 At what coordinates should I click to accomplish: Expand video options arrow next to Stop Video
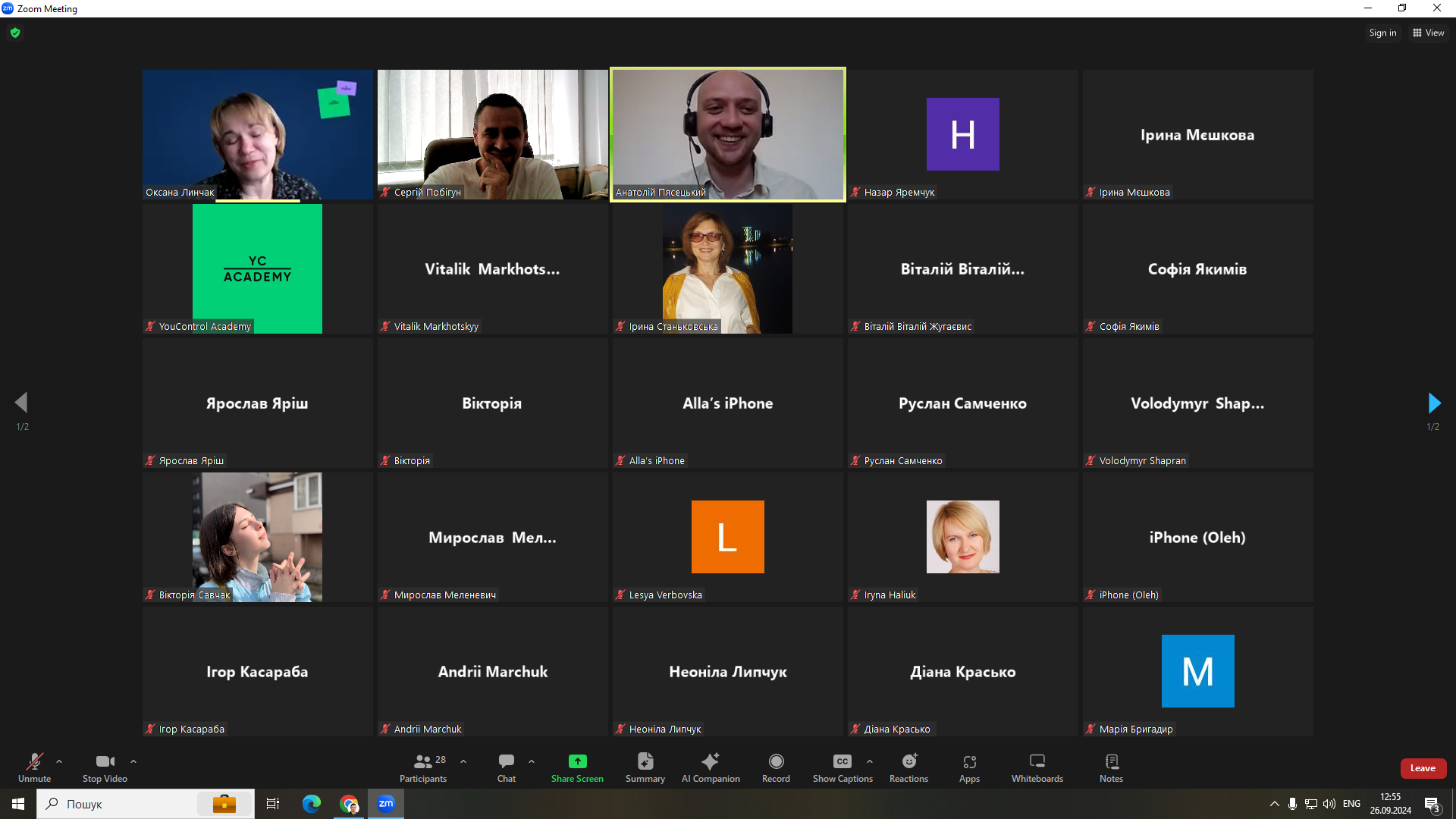tap(133, 761)
